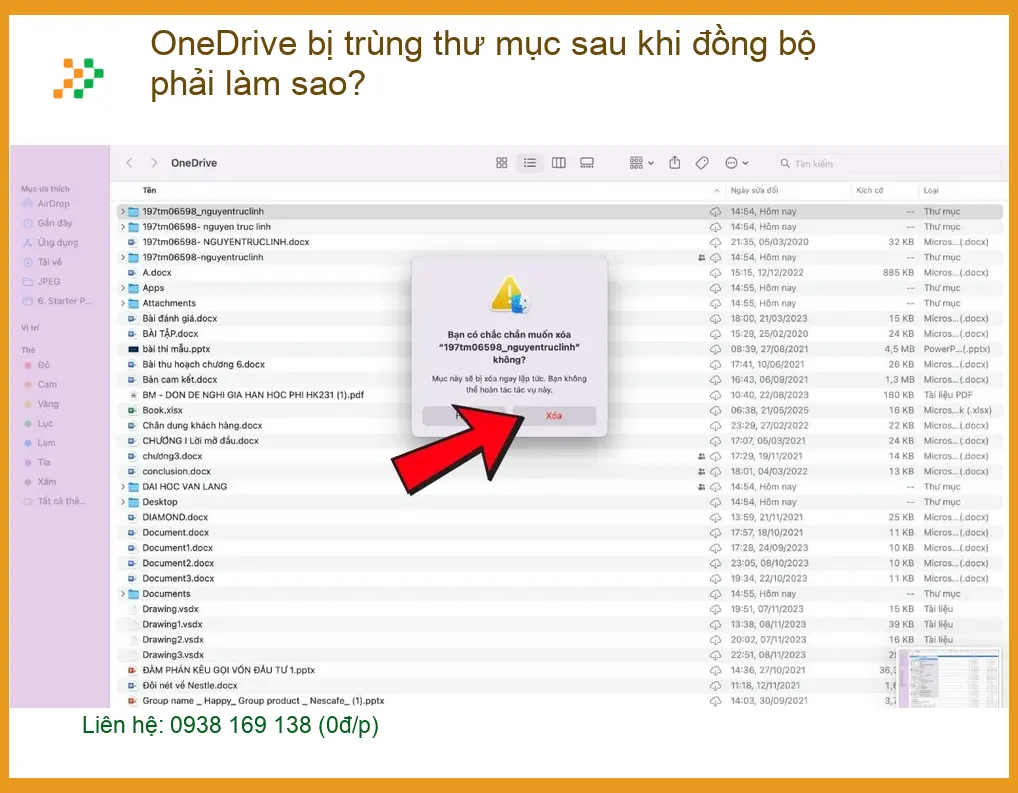Sort by Kích cỡ column header
Viewport: 1018px width, 793px height.
(869, 190)
